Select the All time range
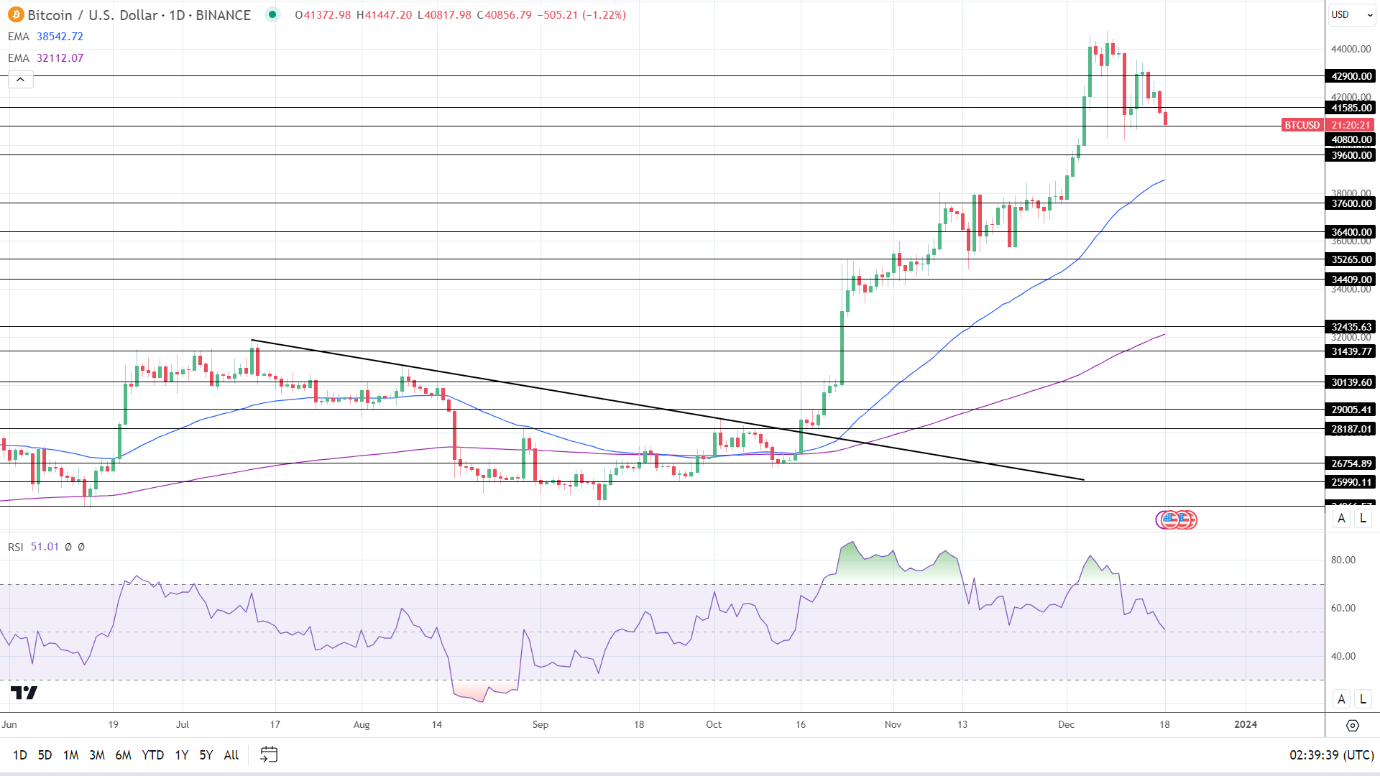 pos(231,755)
